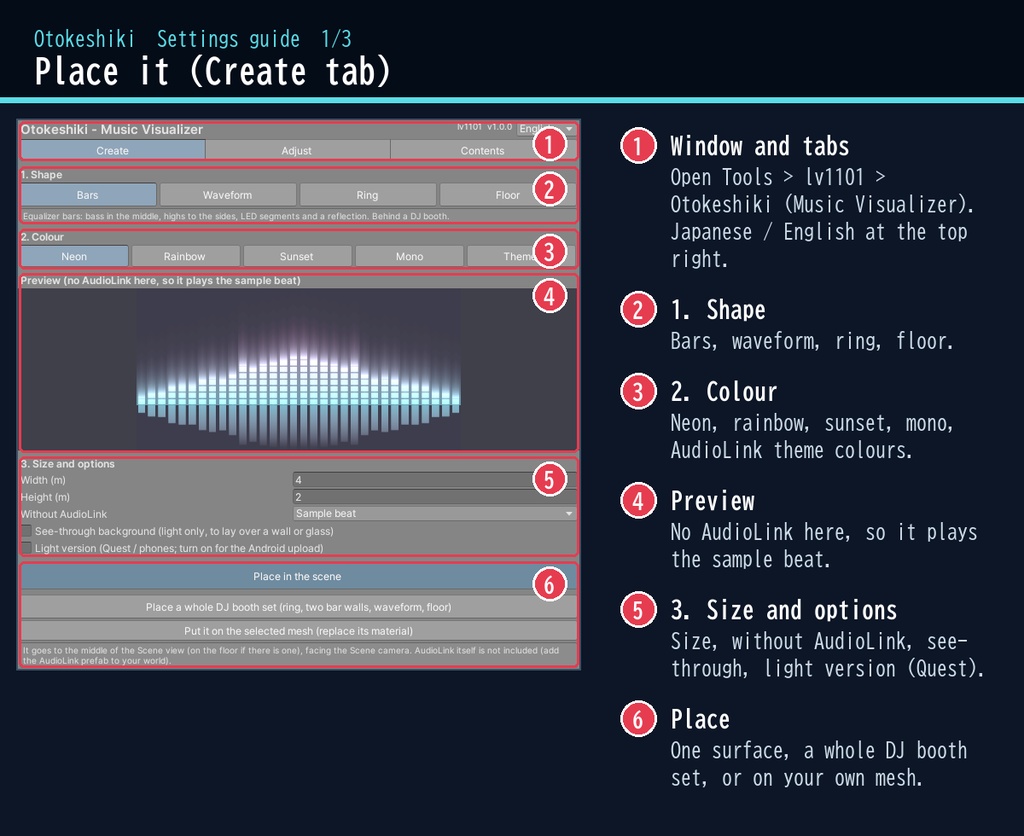Screen dimensions: 1024x836
Task: Choose the Mono colour
Action: coord(409,256)
